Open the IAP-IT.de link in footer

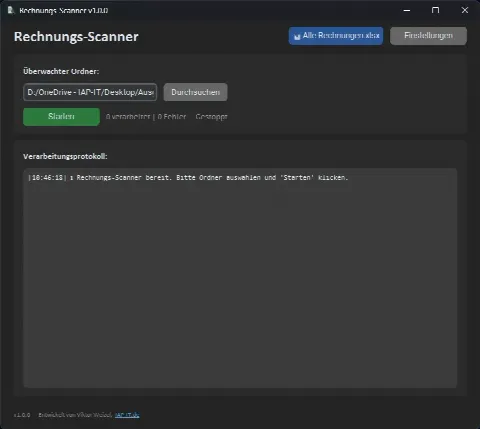[x=127, y=415]
